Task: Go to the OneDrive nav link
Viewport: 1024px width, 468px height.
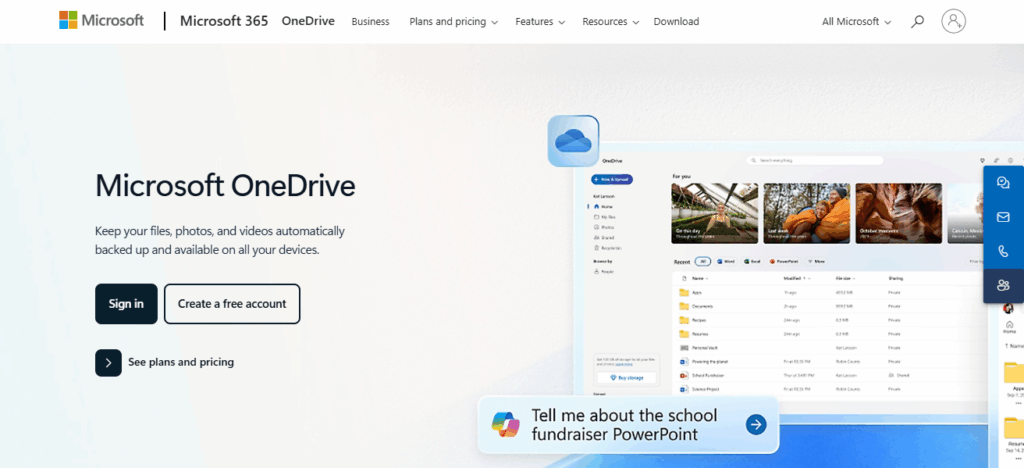Action: (308, 21)
